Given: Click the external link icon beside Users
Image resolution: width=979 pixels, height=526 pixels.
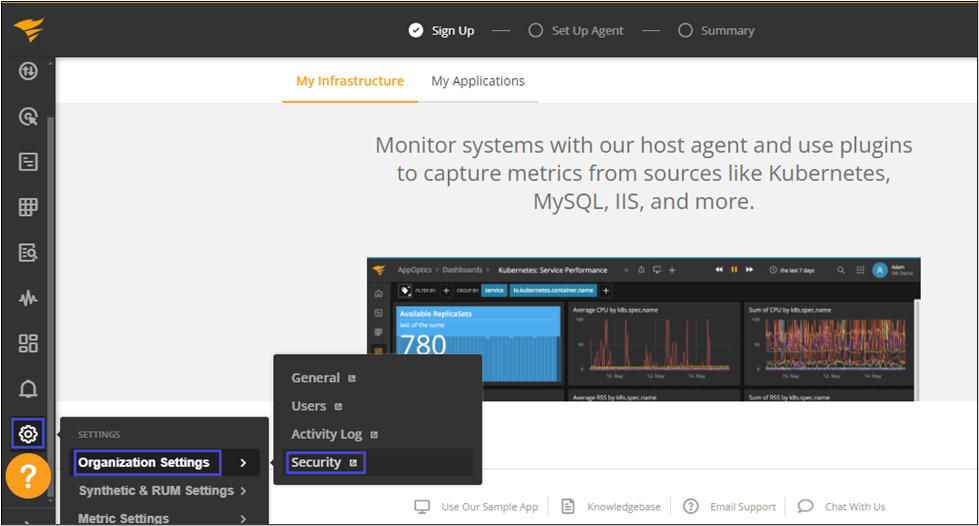Looking at the screenshot, I should click(x=338, y=407).
